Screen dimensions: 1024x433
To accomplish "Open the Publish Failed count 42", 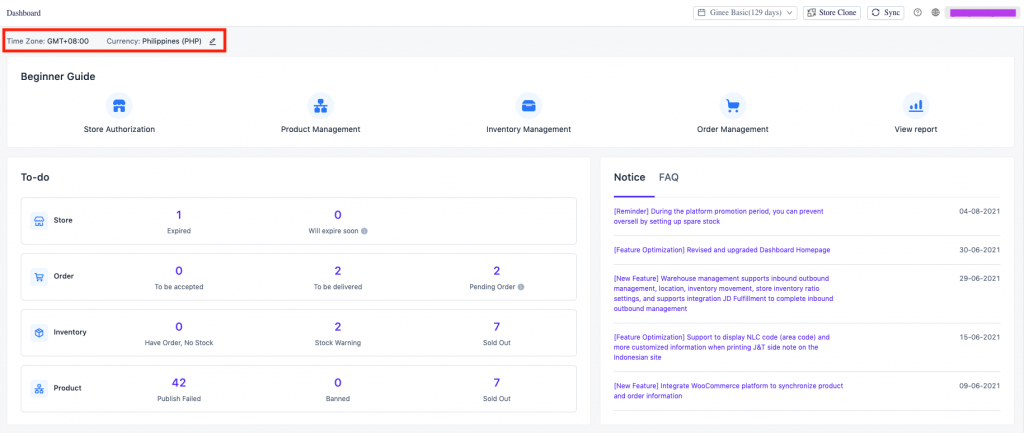I will pyautogui.click(x=179, y=382).
